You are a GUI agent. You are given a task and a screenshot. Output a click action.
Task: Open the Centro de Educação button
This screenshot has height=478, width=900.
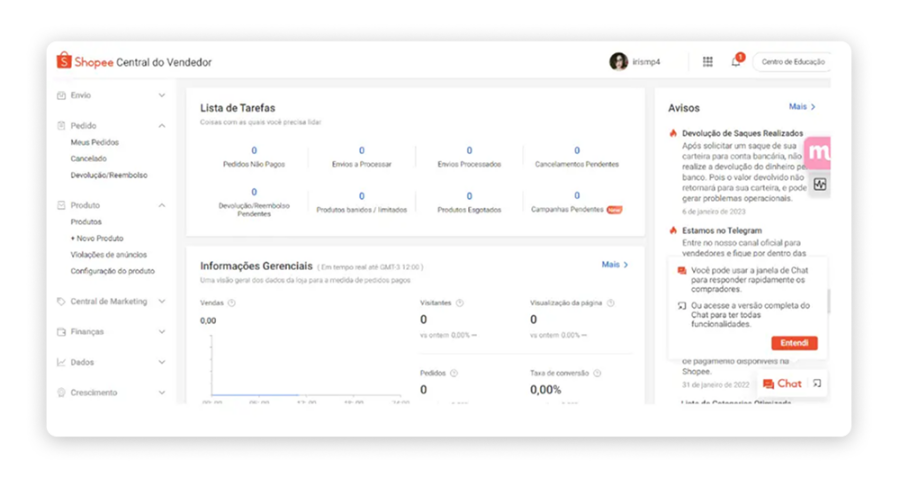(792, 62)
